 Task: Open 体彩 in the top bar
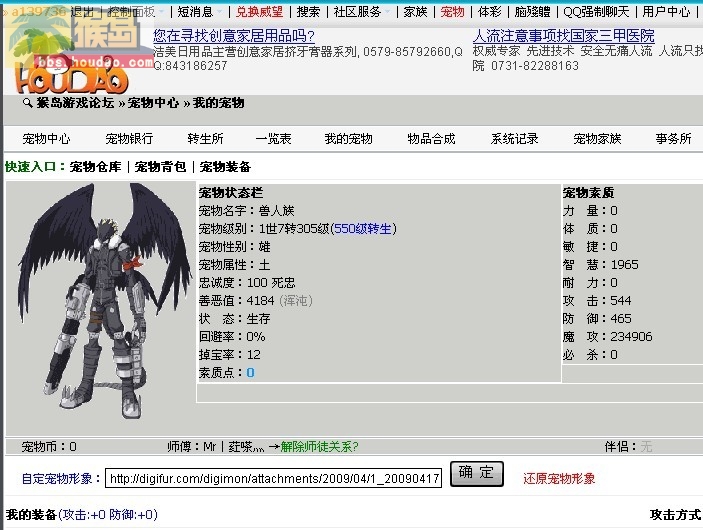[x=490, y=12]
